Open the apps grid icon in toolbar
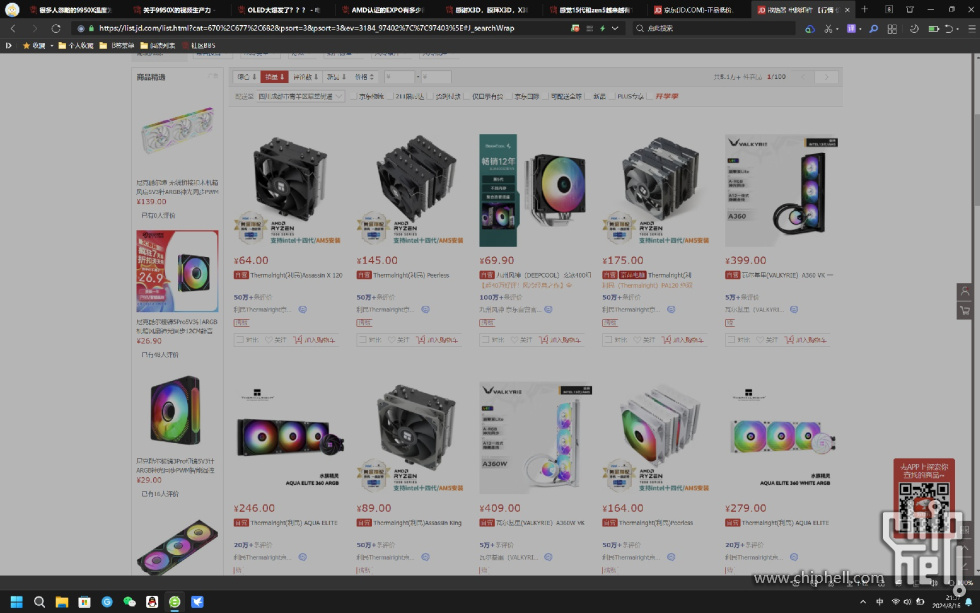This screenshot has height=613, width=980. click(892, 29)
